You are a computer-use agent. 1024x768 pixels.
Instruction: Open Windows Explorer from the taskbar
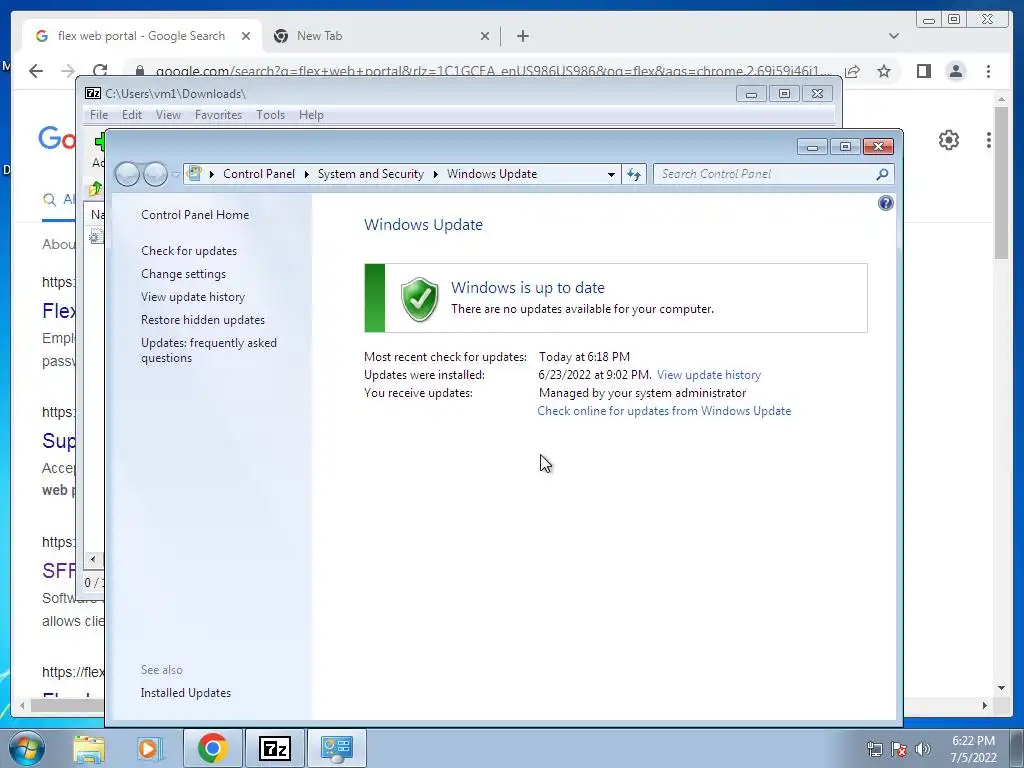point(89,748)
